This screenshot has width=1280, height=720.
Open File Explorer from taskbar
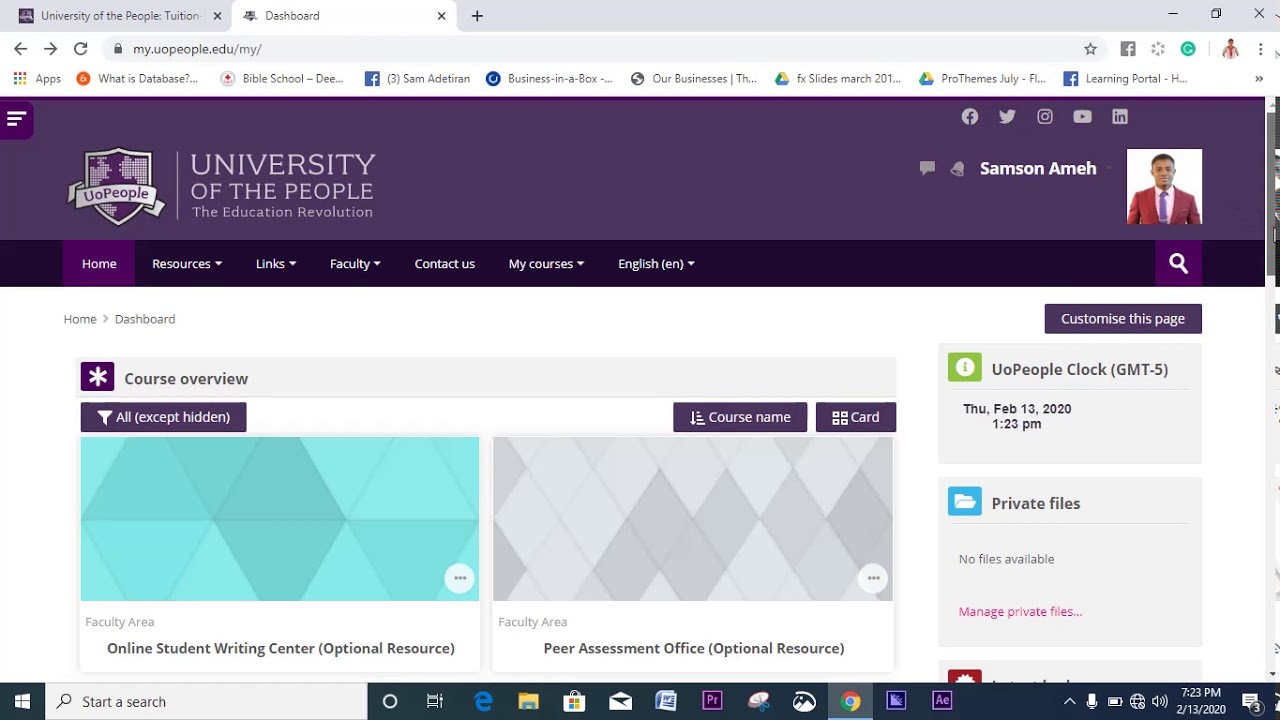point(528,701)
